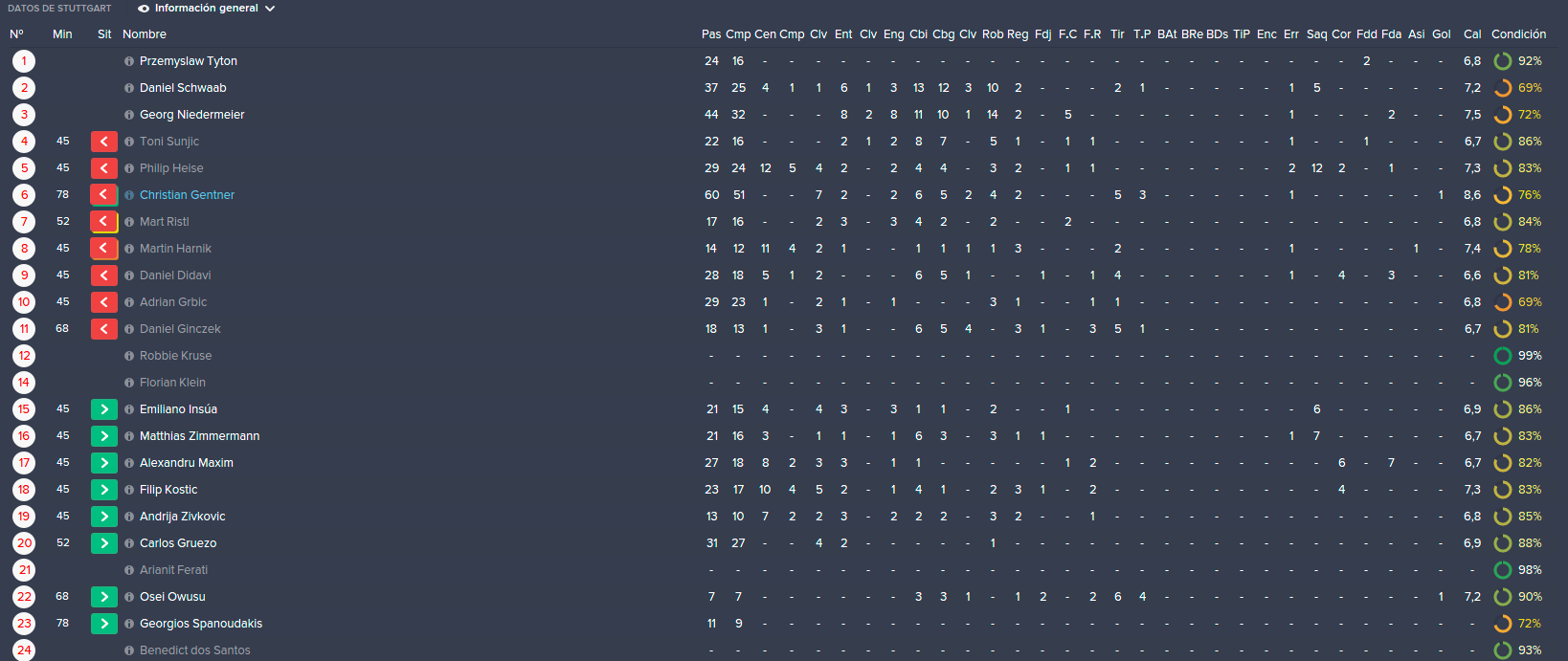
Task: Click shirt number 9 badge for Daniel Didavi
Action: click(x=24, y=275)
